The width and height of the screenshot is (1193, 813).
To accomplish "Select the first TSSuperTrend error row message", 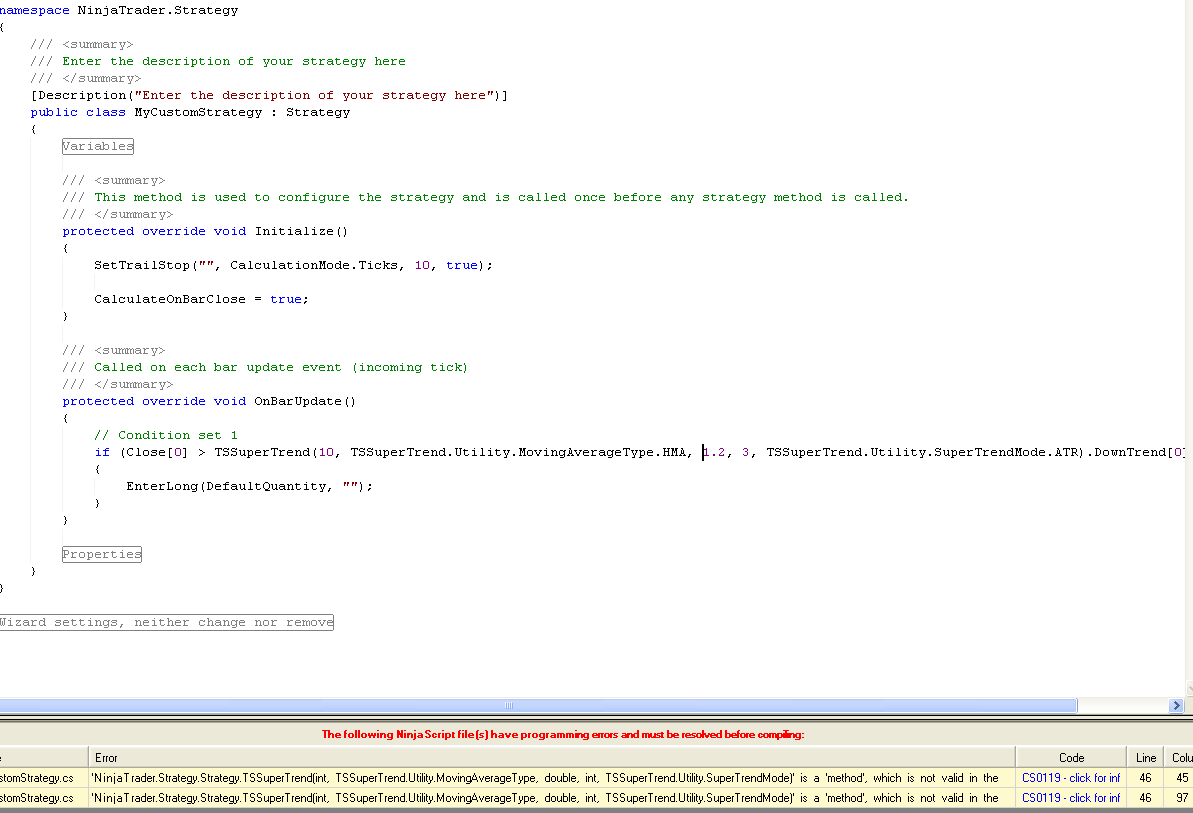I will click(x=545, y=778).
